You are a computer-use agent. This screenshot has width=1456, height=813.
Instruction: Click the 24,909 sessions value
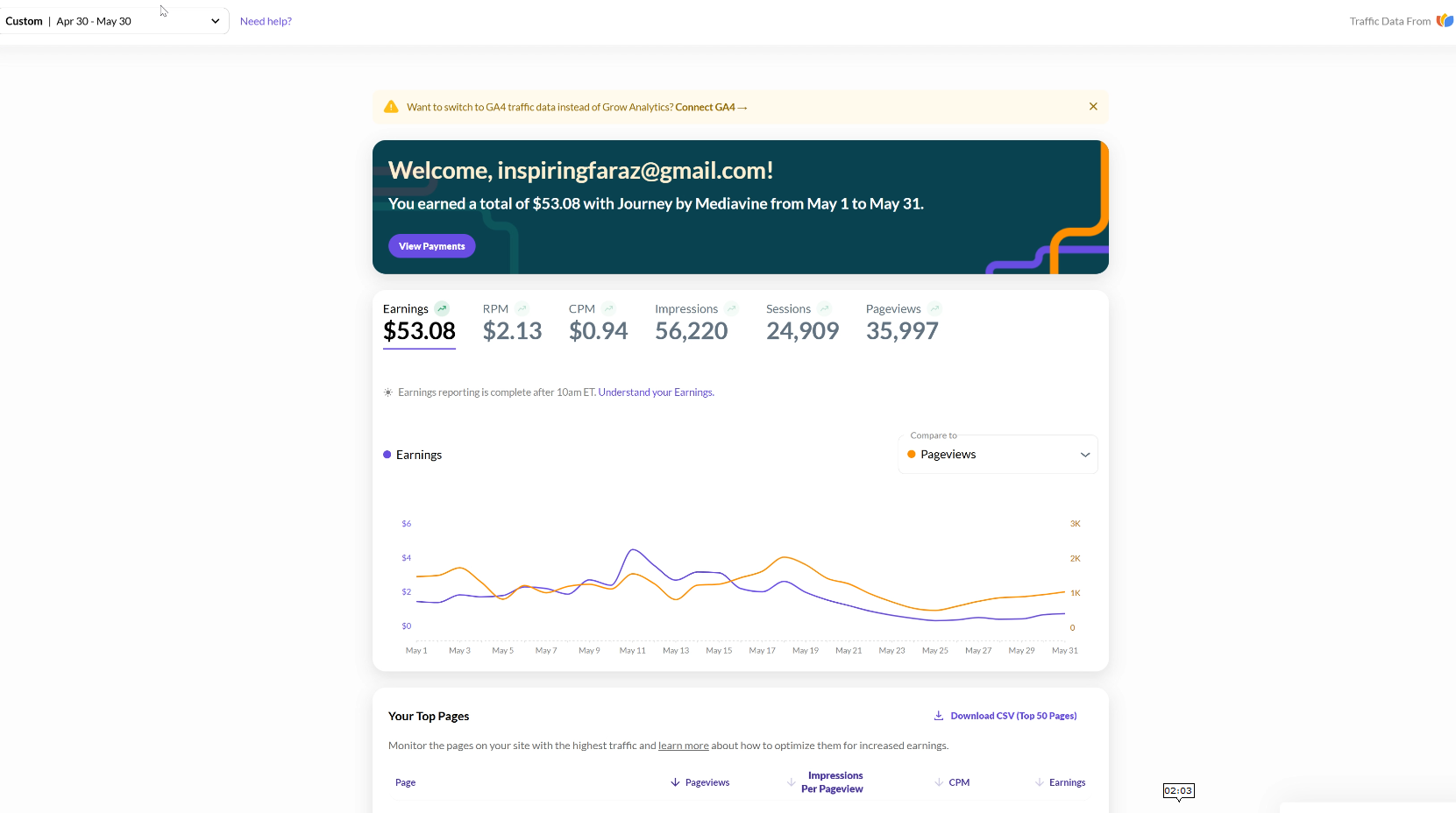802,331
